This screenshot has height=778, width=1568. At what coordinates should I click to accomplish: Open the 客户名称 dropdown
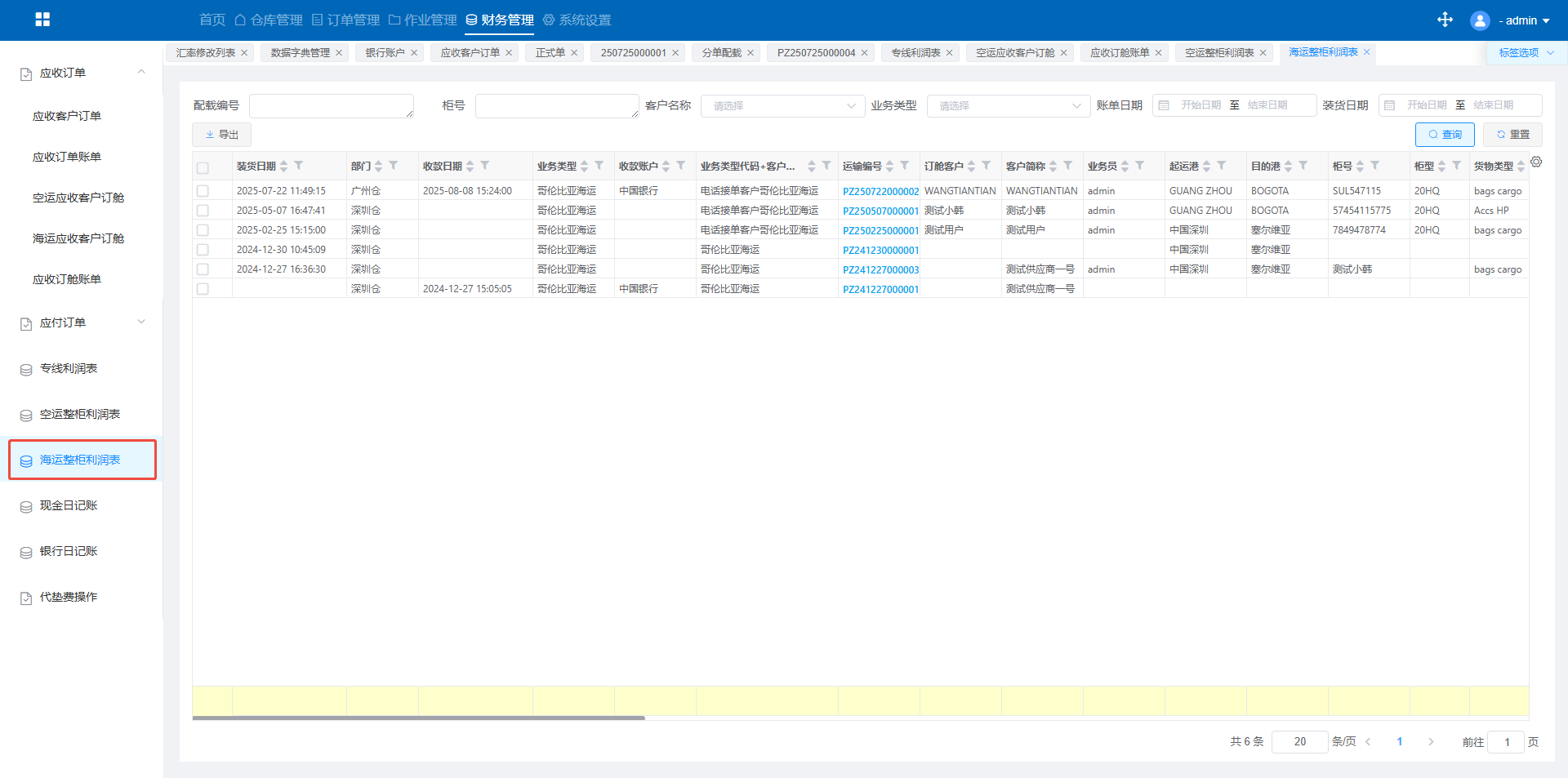click(x=782, y=106)
